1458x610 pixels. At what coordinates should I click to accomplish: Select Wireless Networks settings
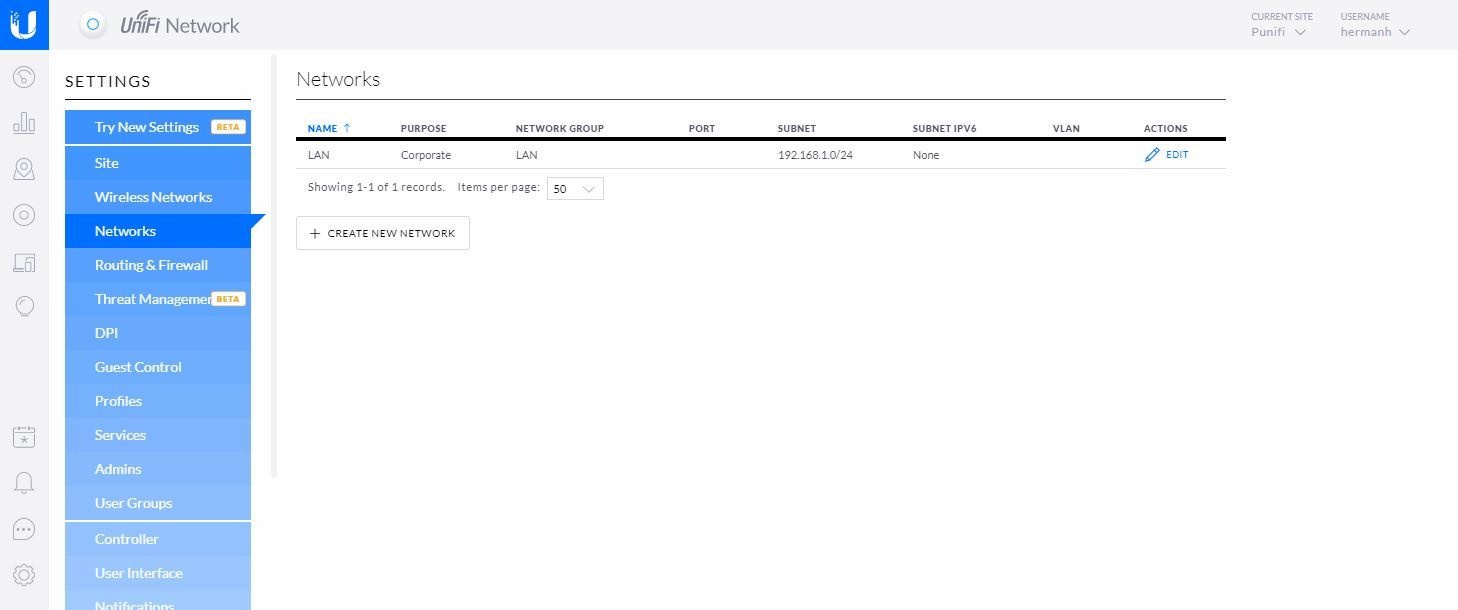(158, 197)
